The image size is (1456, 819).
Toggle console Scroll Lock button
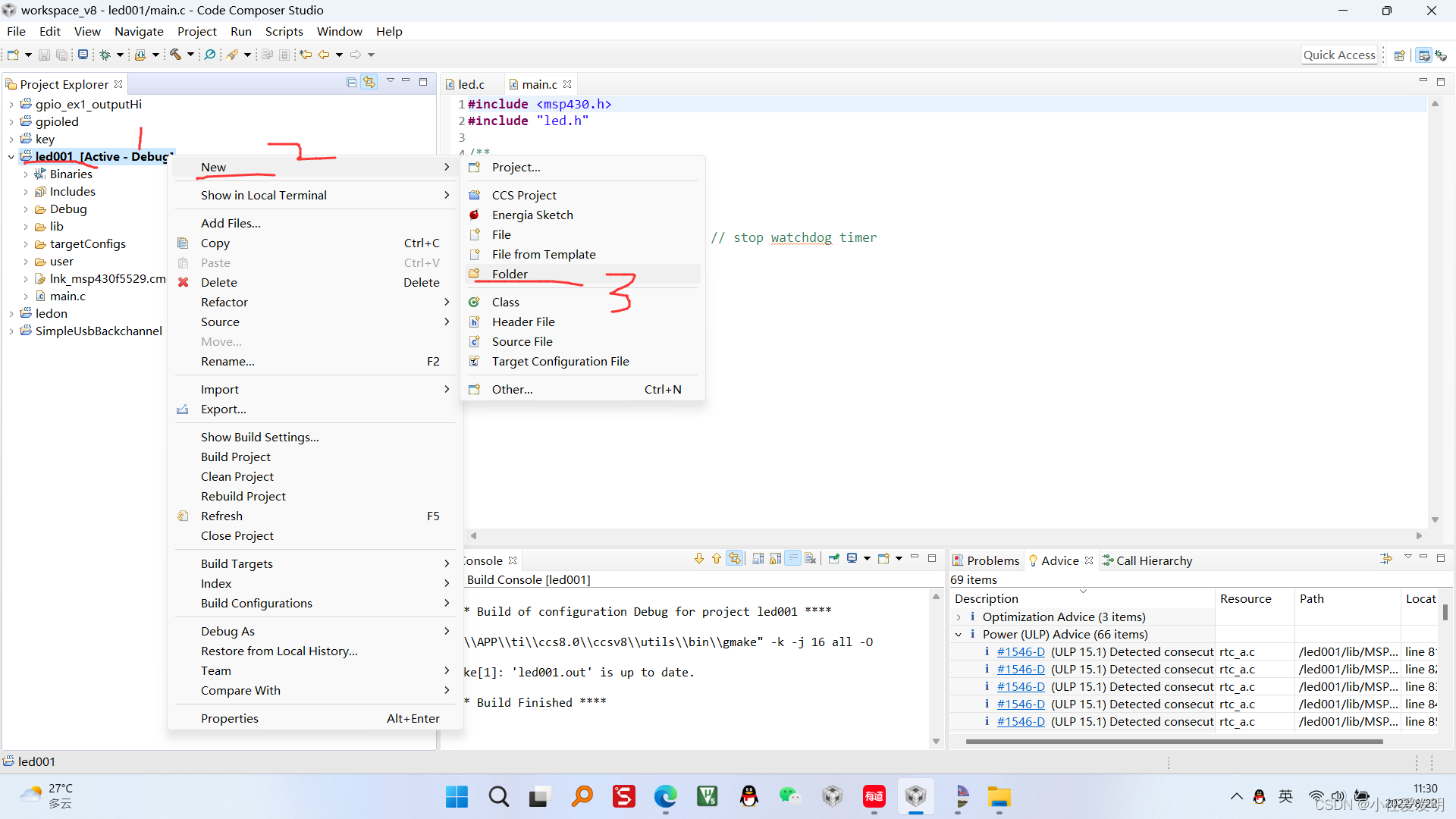tap(776, 559)
